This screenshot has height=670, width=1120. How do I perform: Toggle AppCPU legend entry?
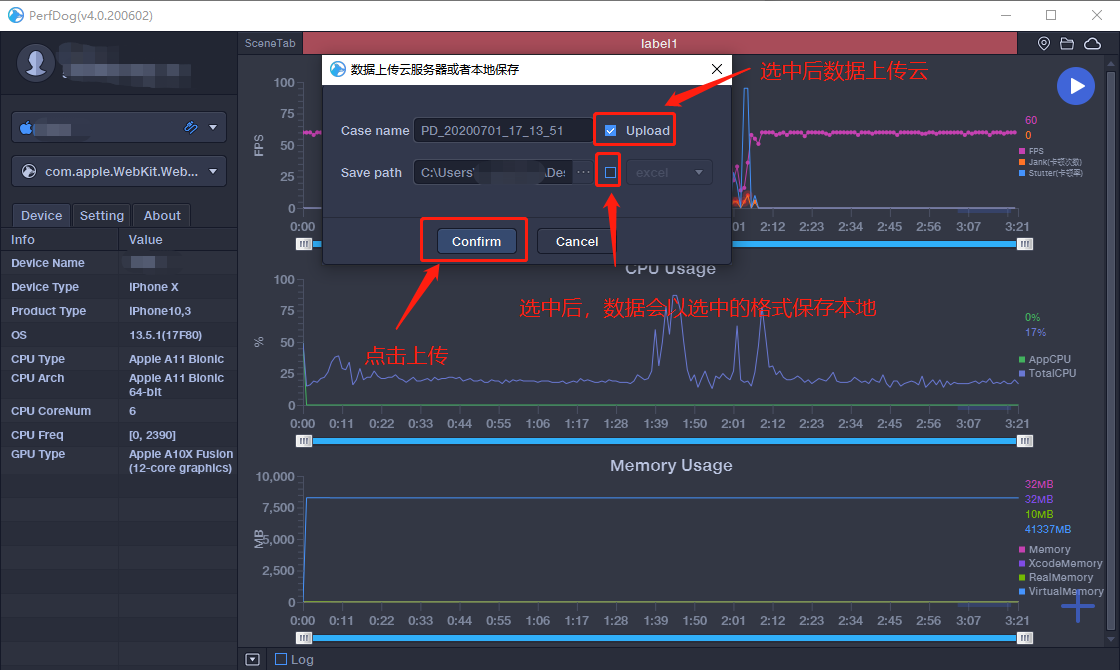[1044, 359]
